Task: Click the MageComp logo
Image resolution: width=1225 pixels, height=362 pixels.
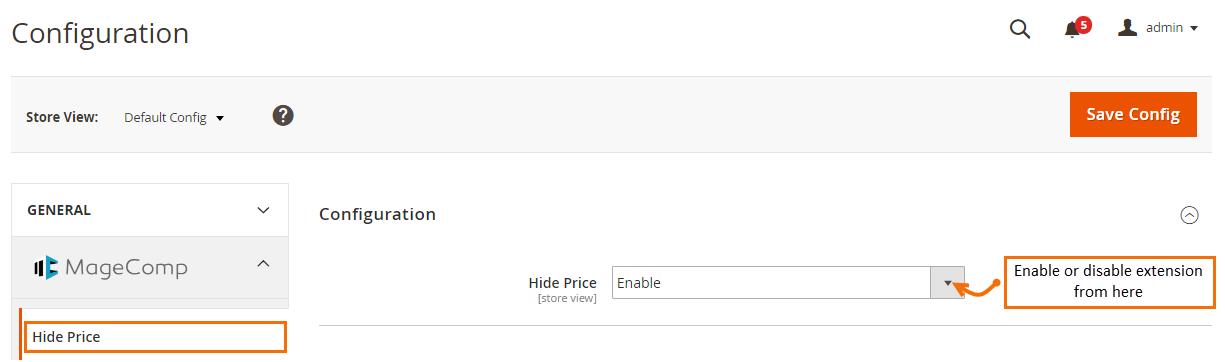Action: [x=110, y=267]
